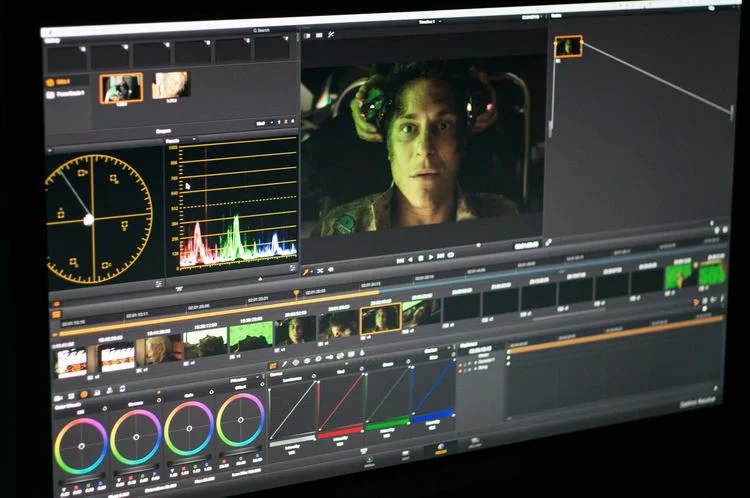Toggle the unlink icon below the viewer

tap(320, 270)
